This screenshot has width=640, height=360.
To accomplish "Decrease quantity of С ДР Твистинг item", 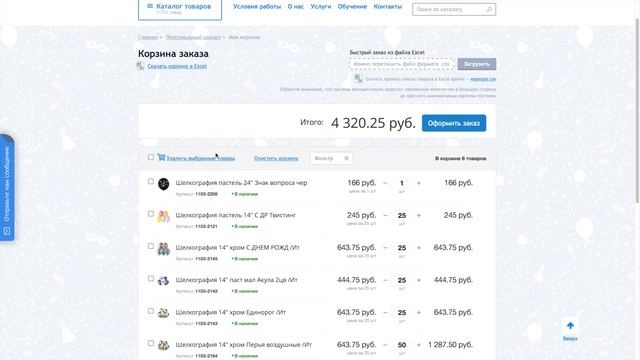I will tap(385, 215).
